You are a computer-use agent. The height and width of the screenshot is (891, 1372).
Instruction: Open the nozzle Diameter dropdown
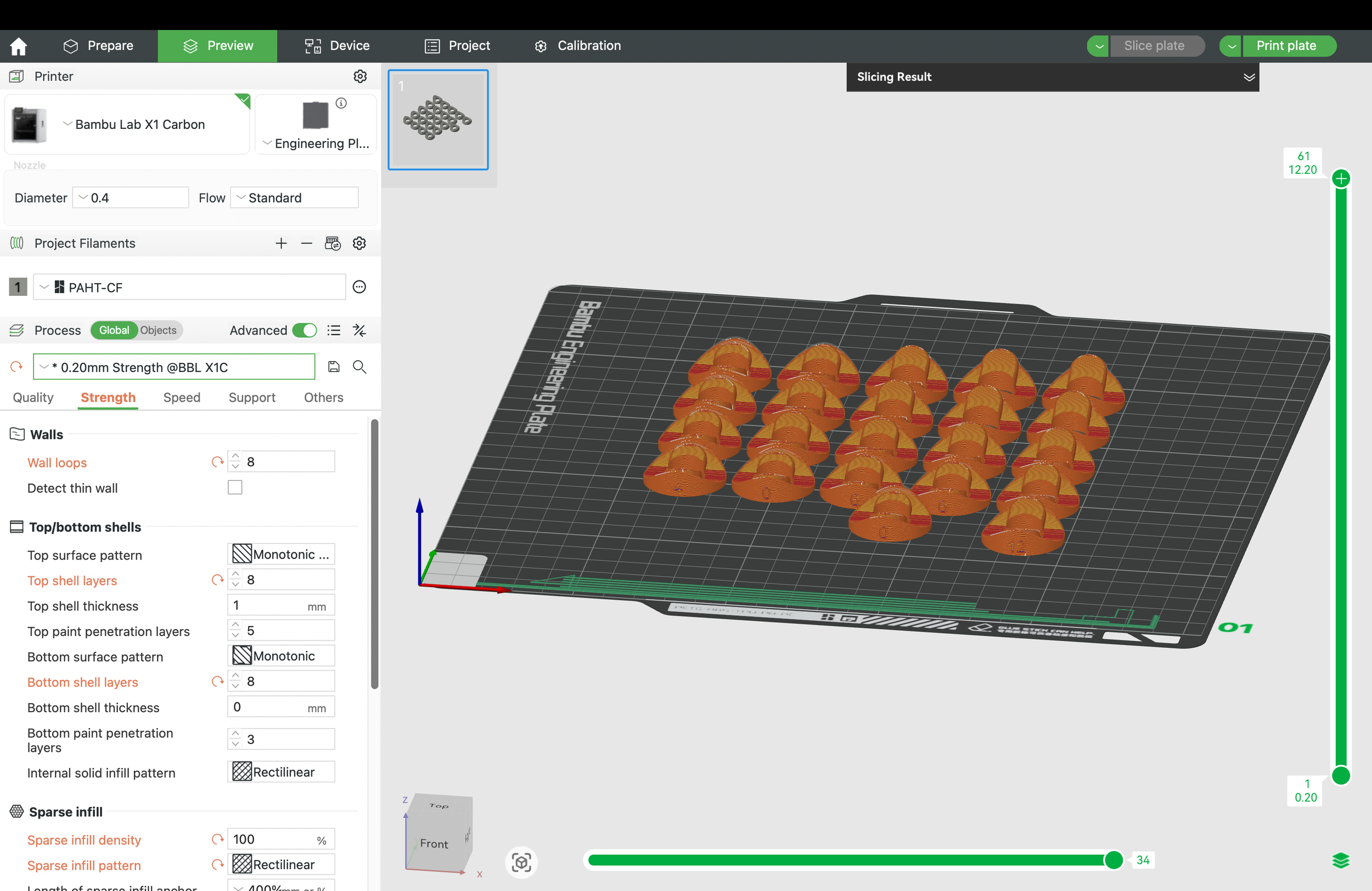coord(82,197)
